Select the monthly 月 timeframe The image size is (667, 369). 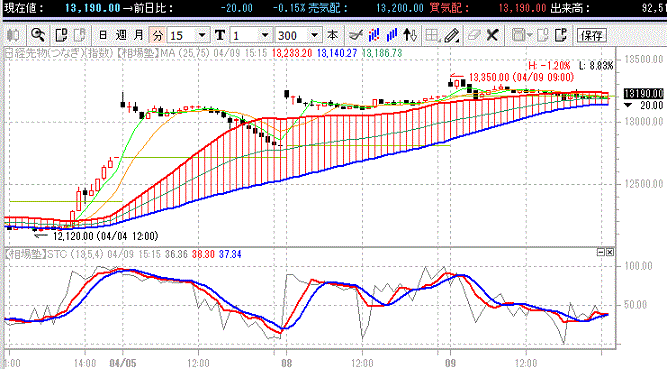coord(139,35)
